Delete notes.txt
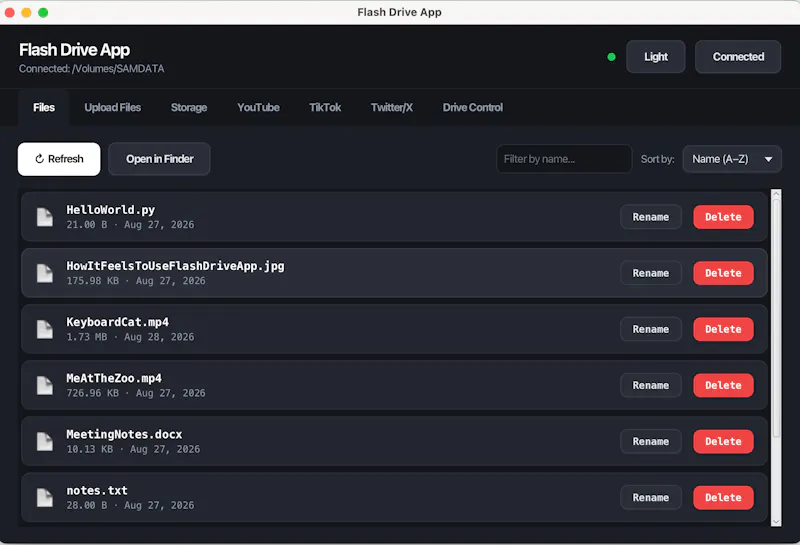Viewport: 800px width, 545px height. click(723, 498)
